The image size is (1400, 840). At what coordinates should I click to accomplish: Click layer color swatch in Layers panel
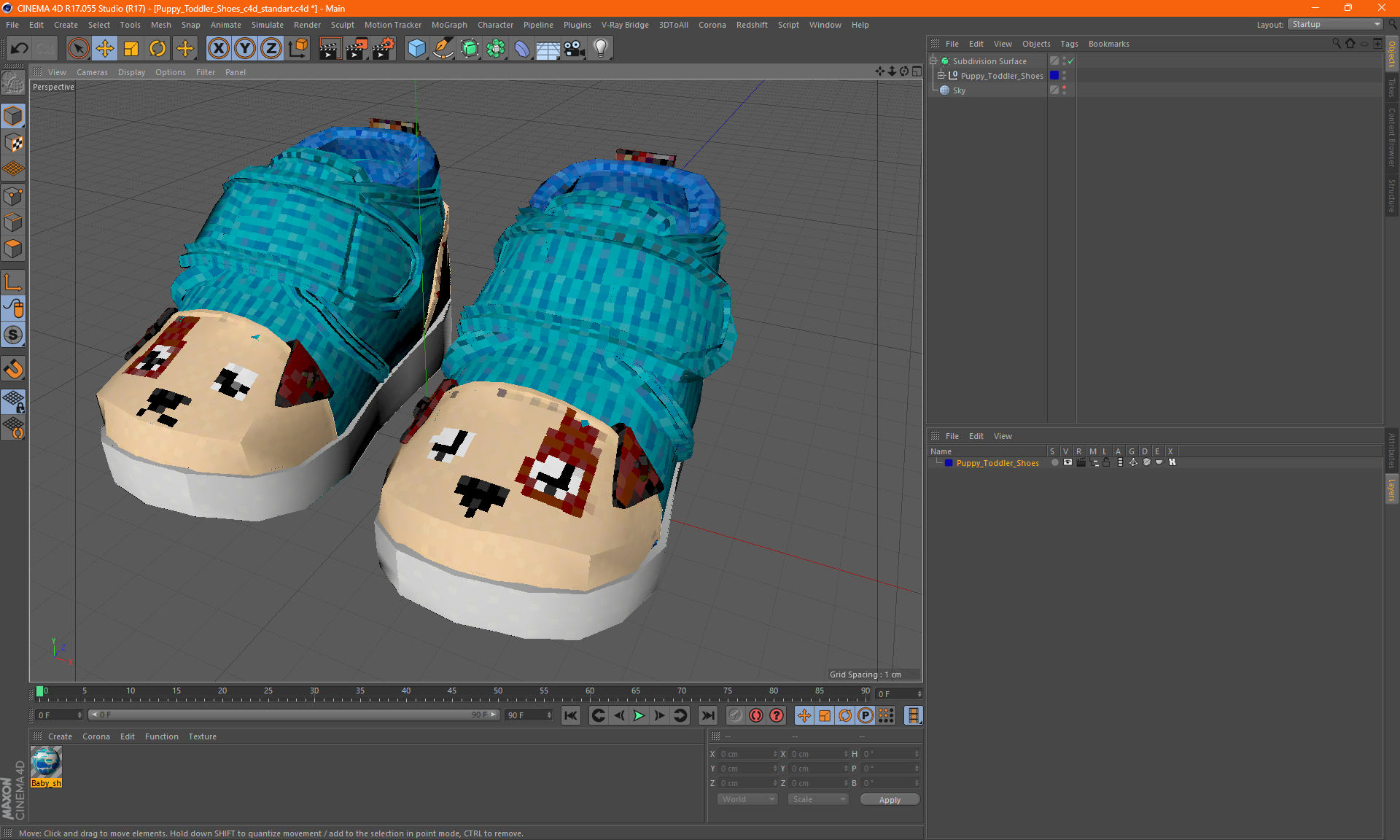tap(949, 463)
